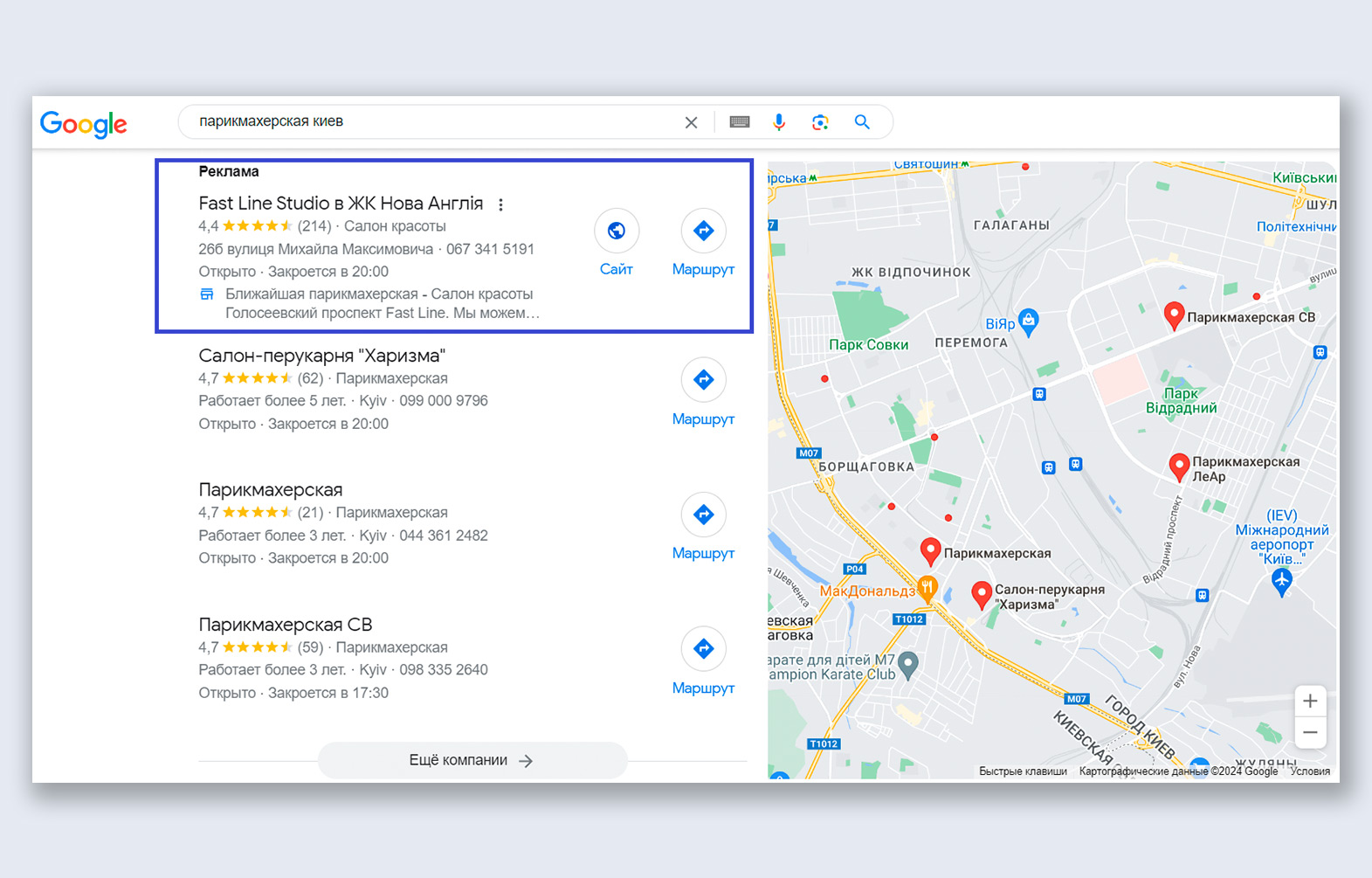
Task: Click the Парикмахерская red pin on map
Action: click(x=931, y=551)
